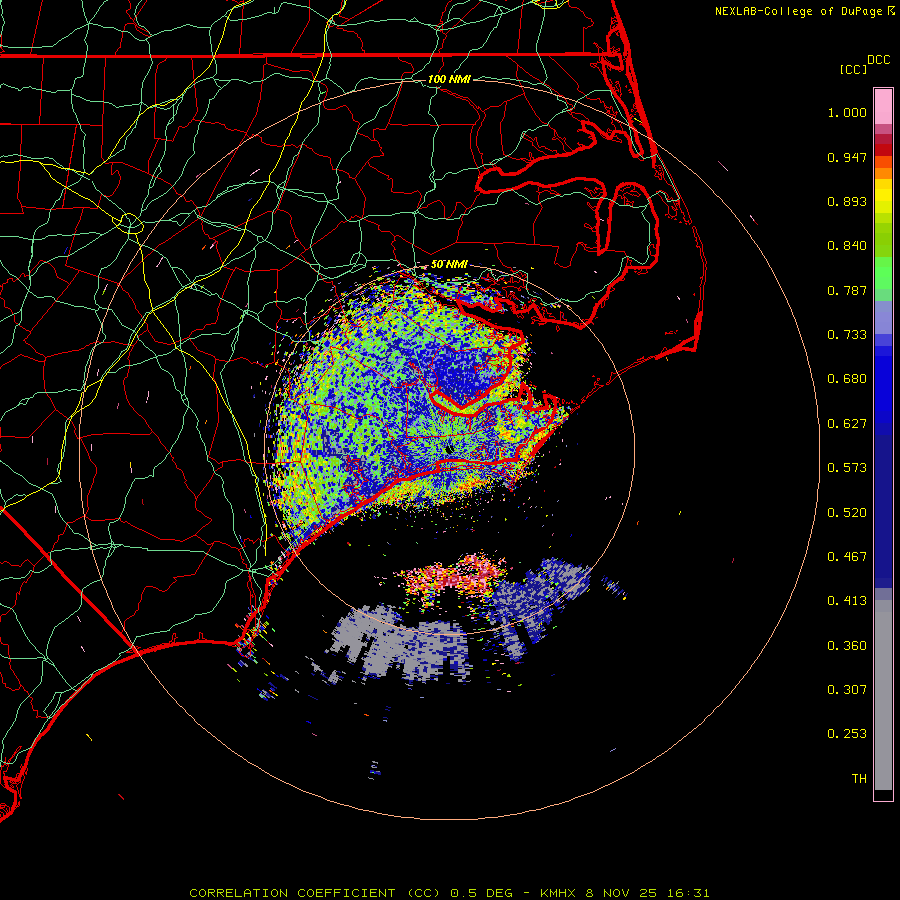Click the 0.520 color scale value
The height and width of the screenshot is (900, 900).
click(x=847, y=513)
